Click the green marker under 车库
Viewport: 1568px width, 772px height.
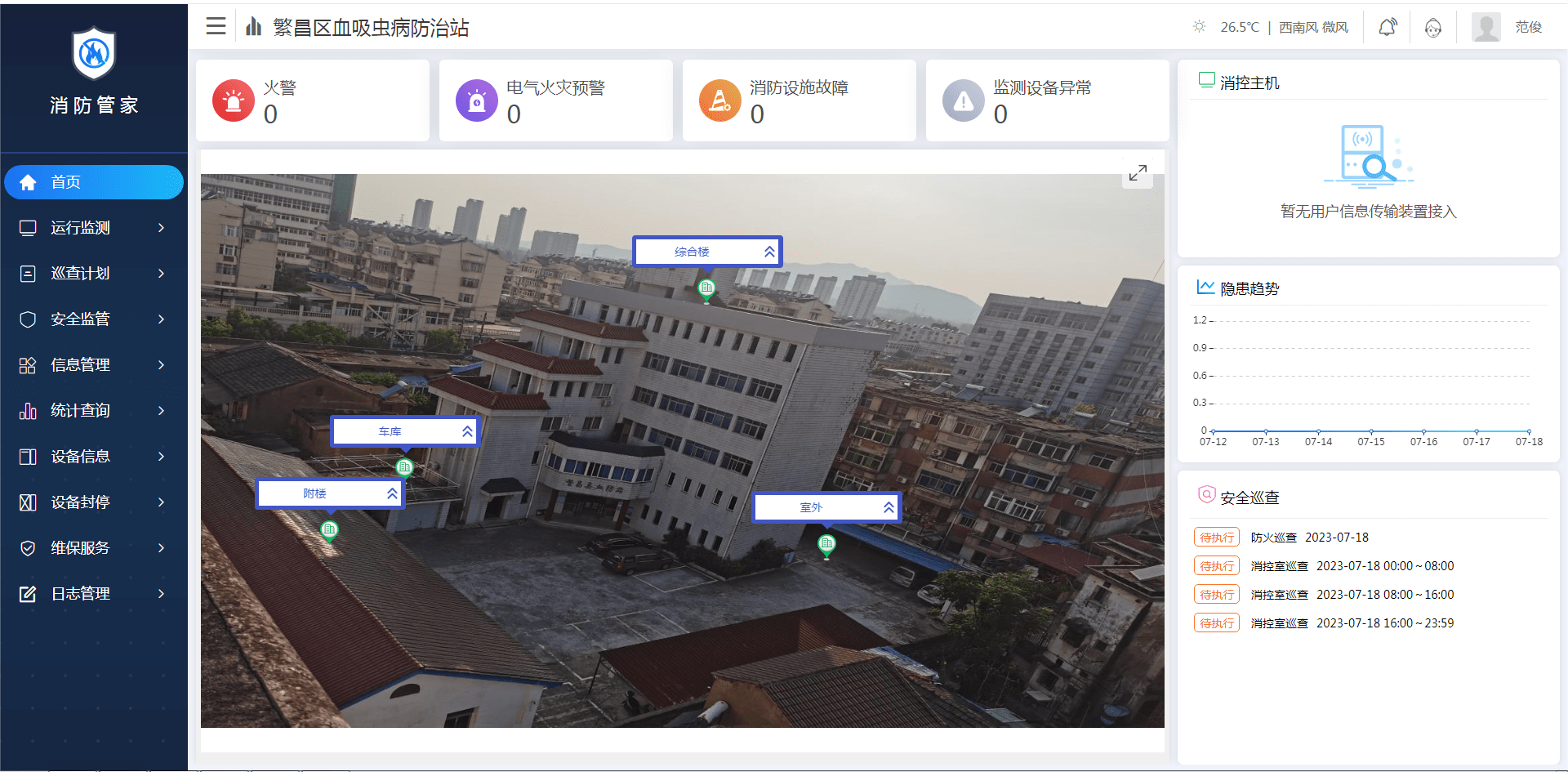[x=404, y=467]
